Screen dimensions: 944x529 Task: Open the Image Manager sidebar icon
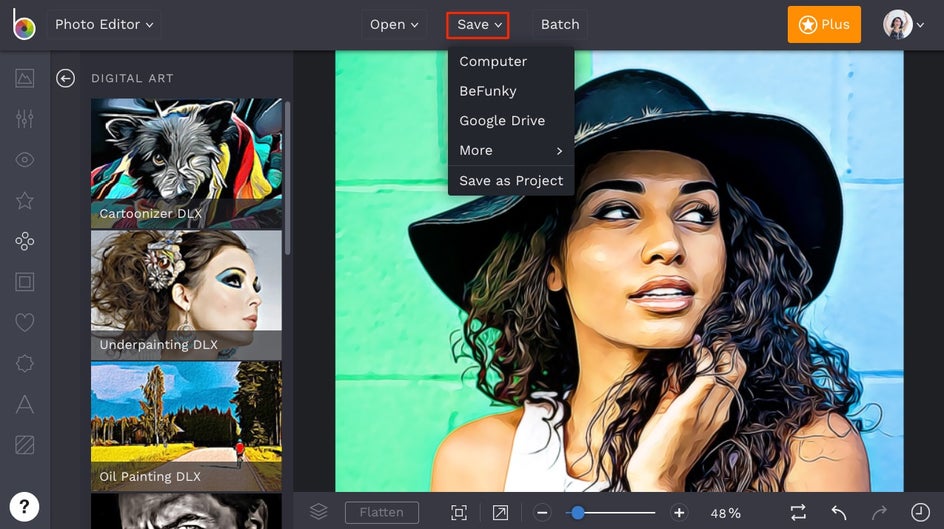click(x=25, y=78)
